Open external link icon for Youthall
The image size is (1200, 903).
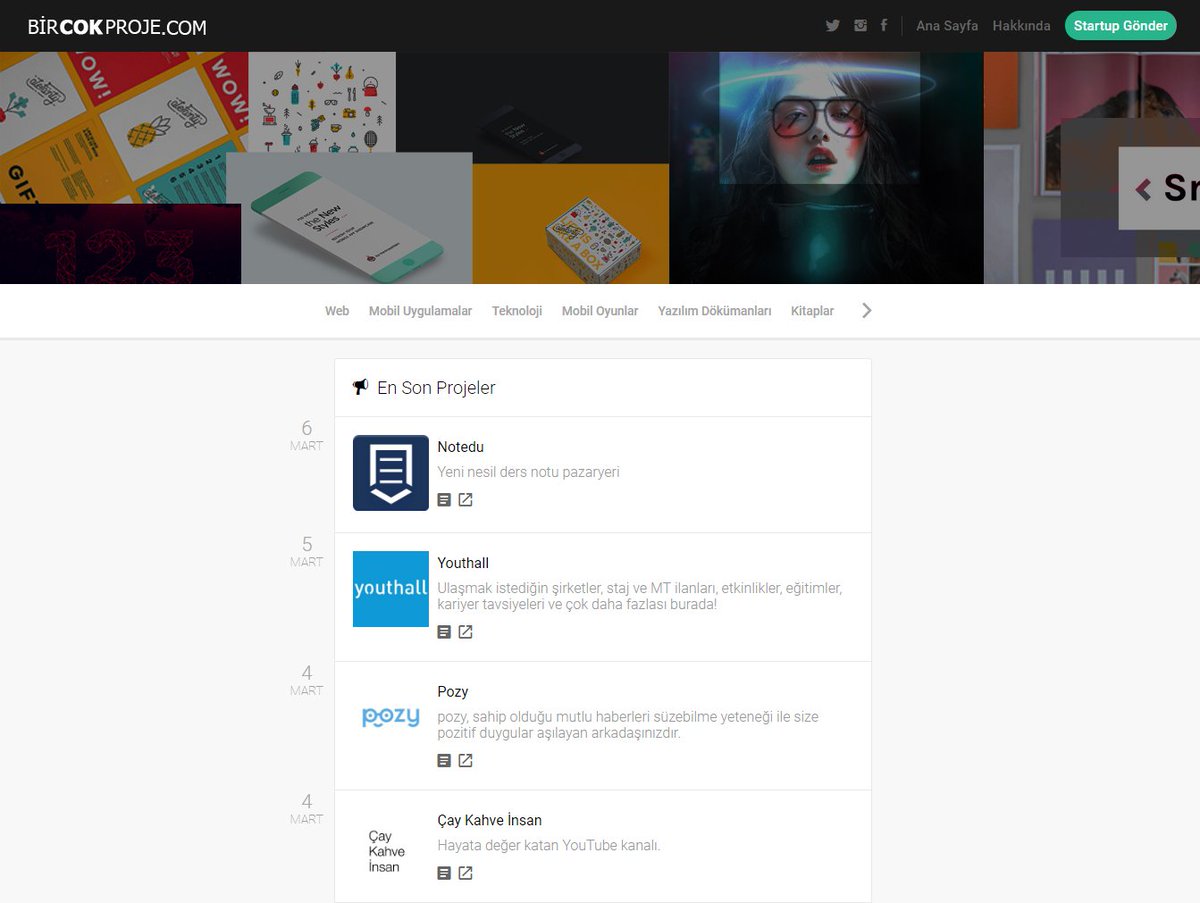pyautogui.click(x=465, y=632)
